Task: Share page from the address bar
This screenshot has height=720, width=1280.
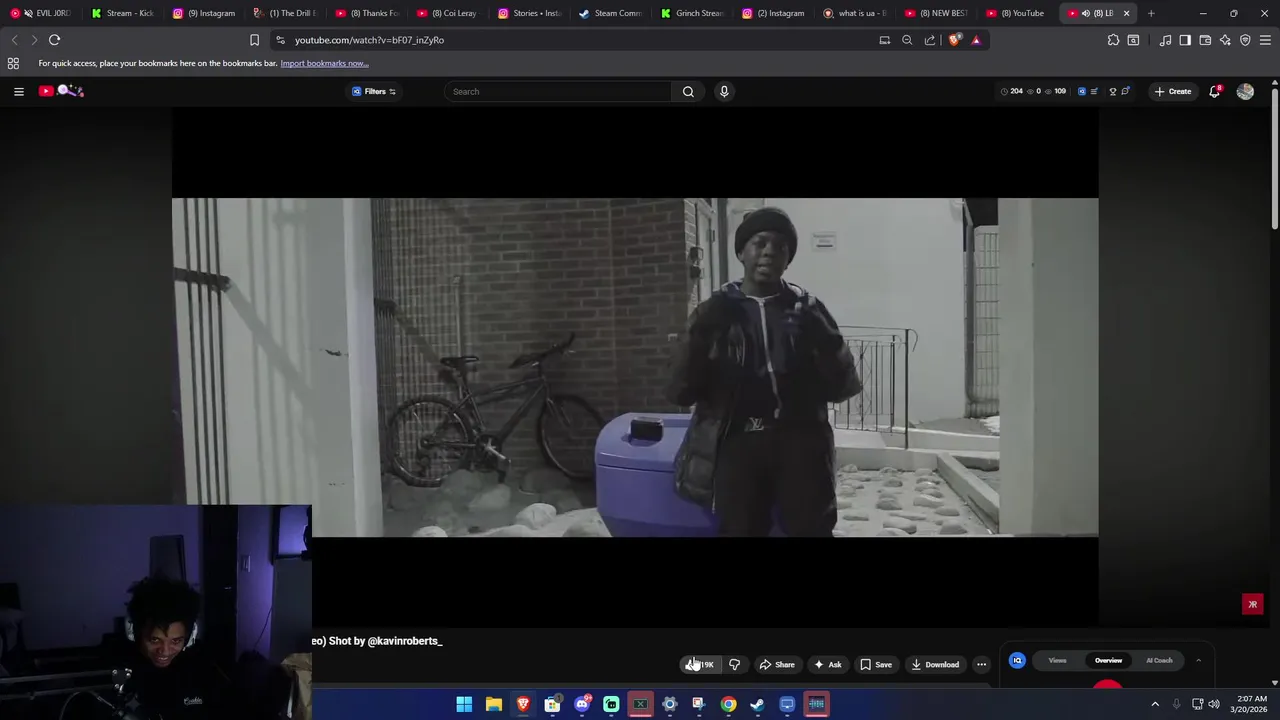Action: click(x=930, y=40)
